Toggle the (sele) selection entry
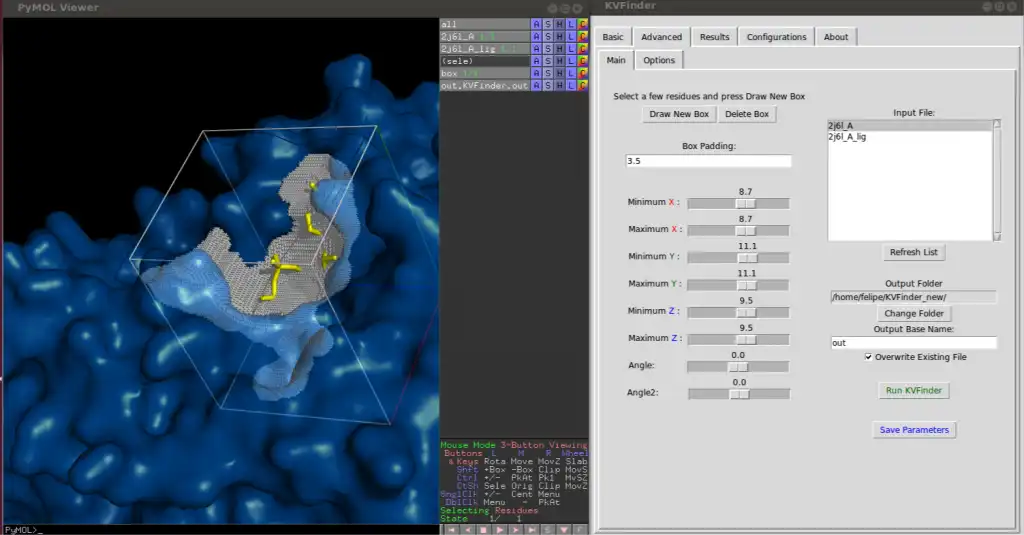The image size is (1024, 535). (x=485, y=61)
